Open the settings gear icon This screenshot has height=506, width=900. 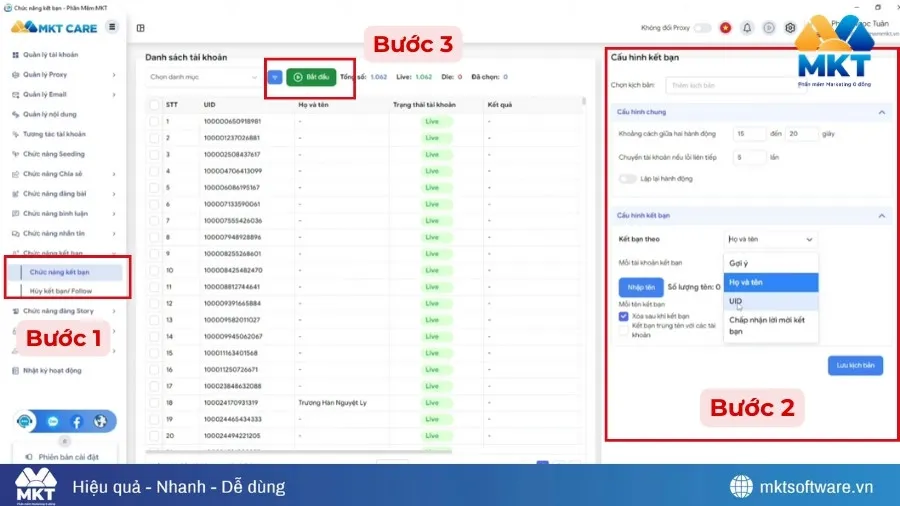coord(790,28)
